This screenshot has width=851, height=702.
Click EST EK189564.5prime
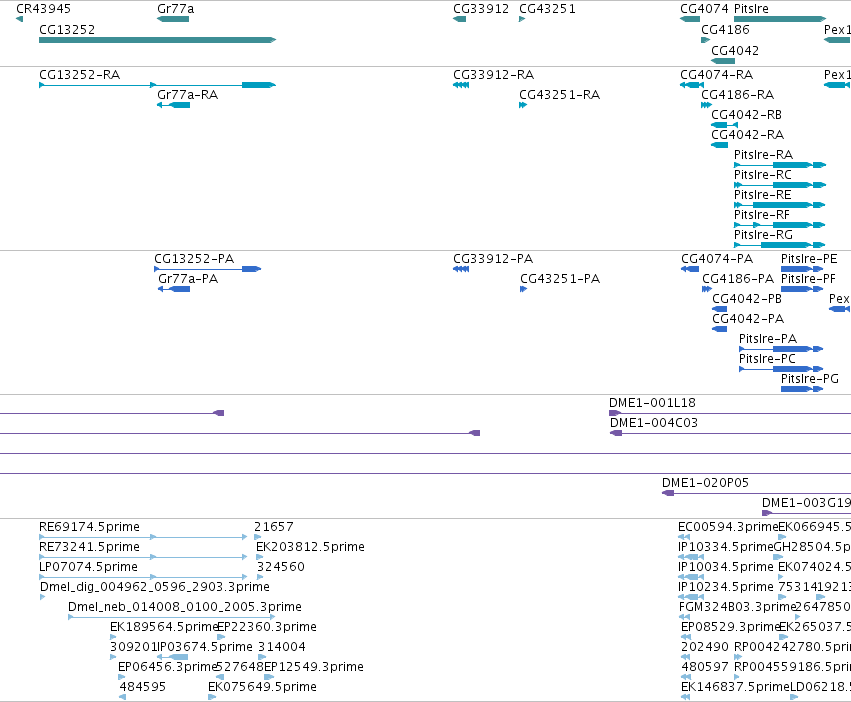point(113,637)
